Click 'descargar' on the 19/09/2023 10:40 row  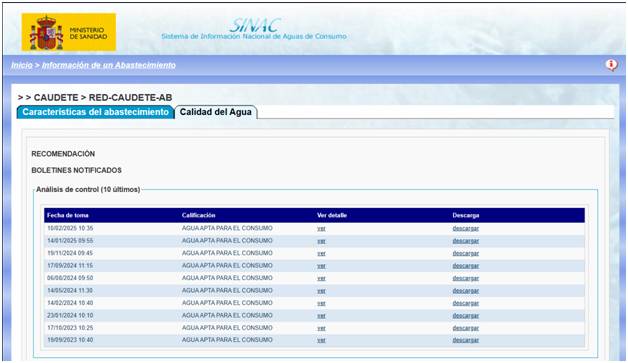point(466,340)
